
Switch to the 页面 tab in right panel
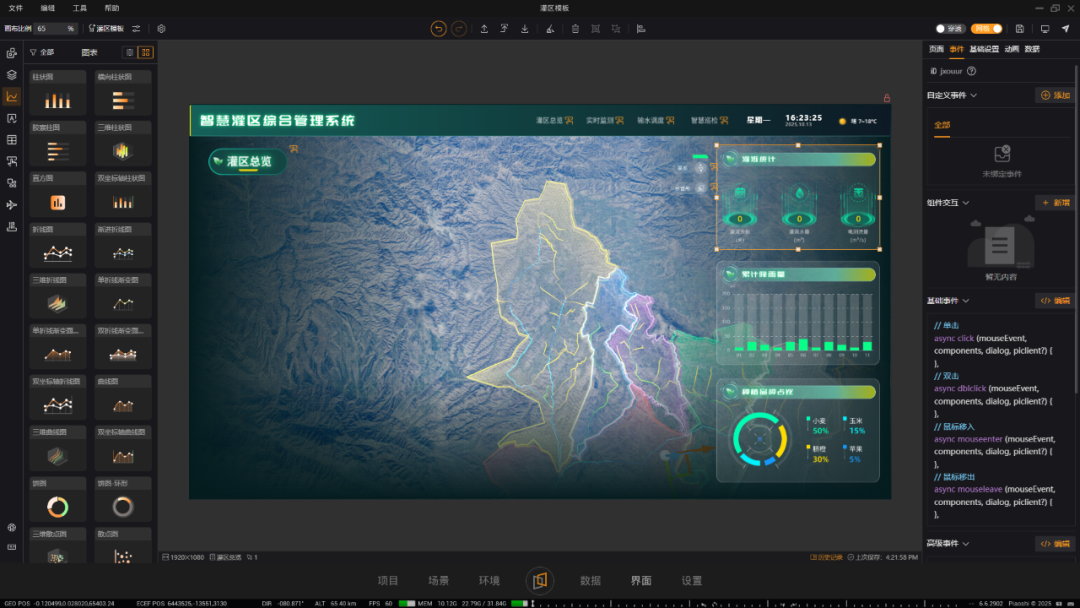pos(936,49)
